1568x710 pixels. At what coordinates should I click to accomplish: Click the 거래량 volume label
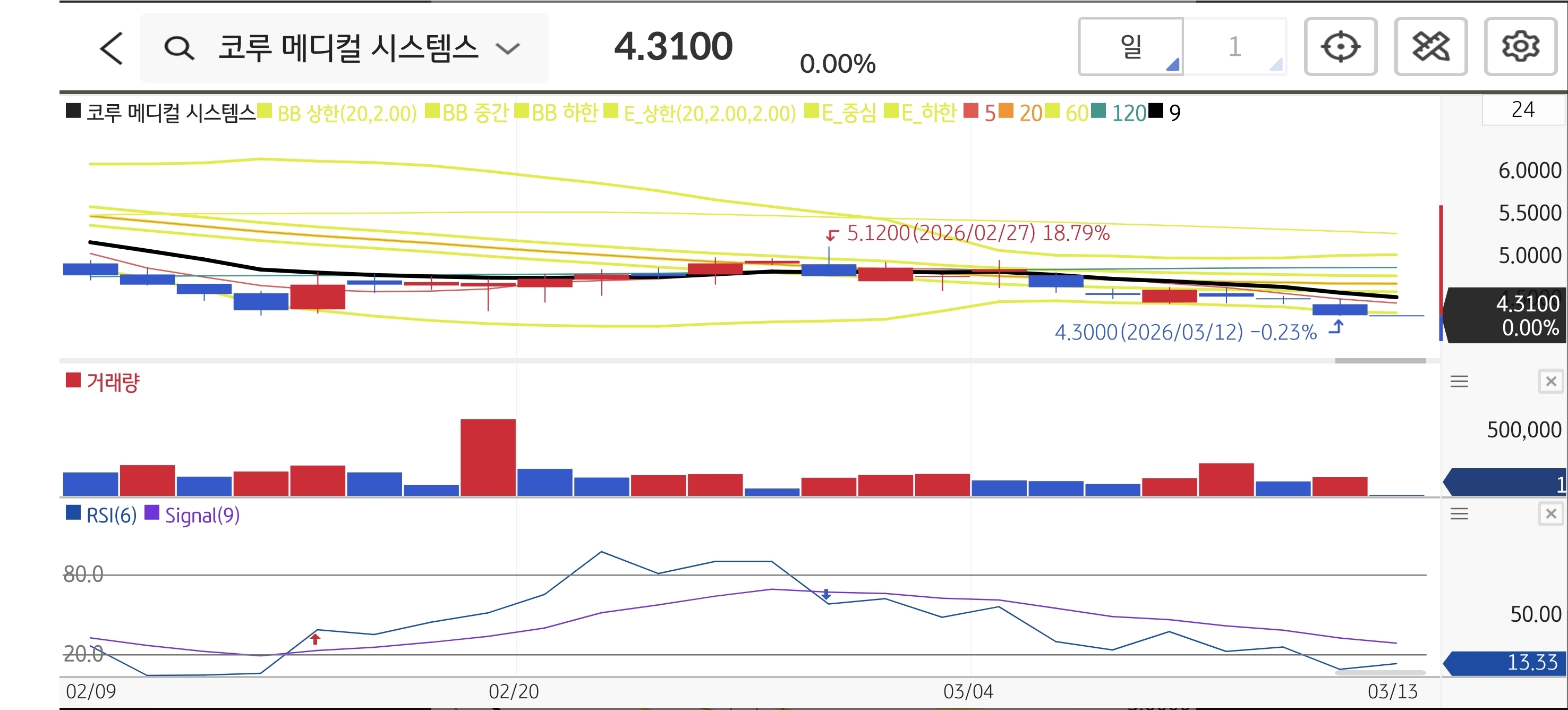[x=113, y=383]
